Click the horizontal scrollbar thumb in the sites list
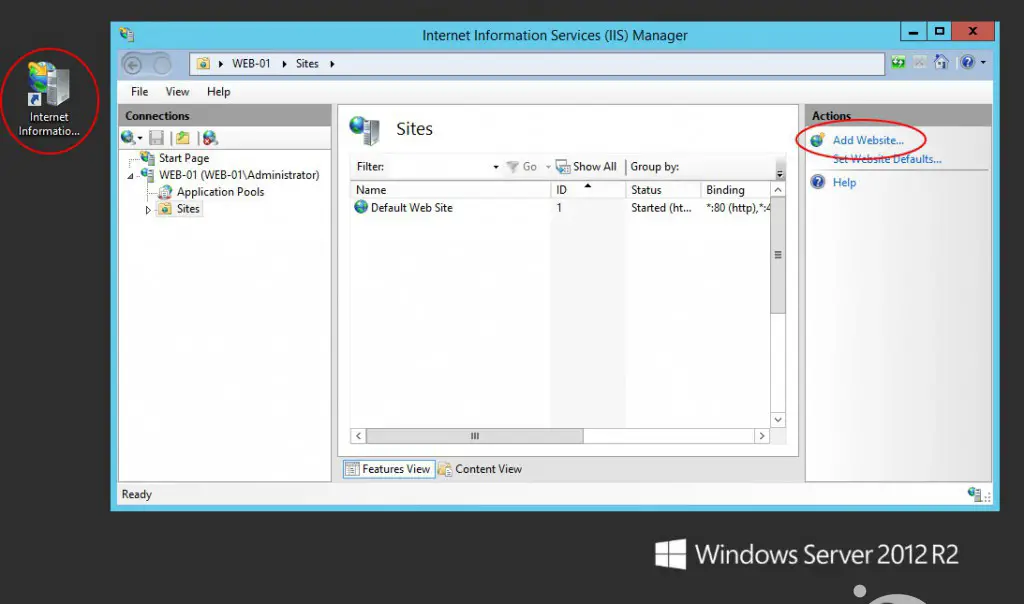Viewport: 1024px width, 604px height. click(x=475, y=436)
